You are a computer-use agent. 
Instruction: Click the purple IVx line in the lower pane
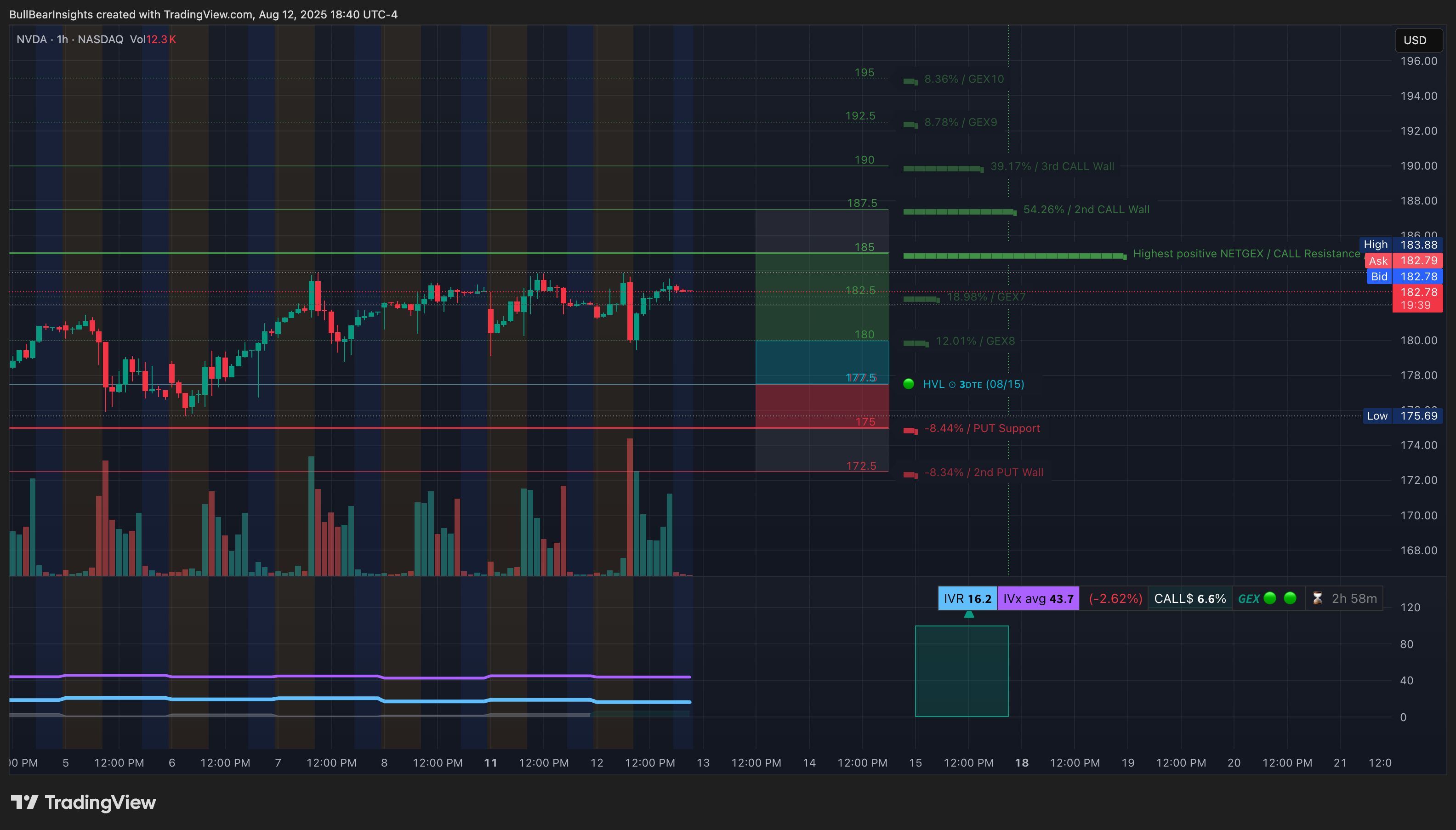350,677
